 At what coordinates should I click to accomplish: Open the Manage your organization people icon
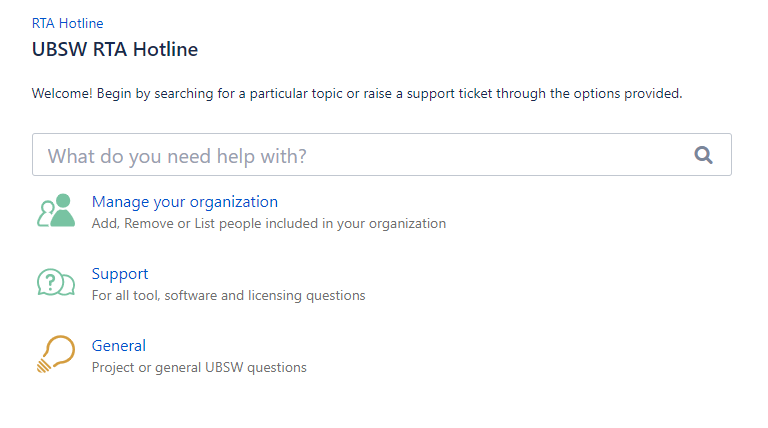click(56, 211)
